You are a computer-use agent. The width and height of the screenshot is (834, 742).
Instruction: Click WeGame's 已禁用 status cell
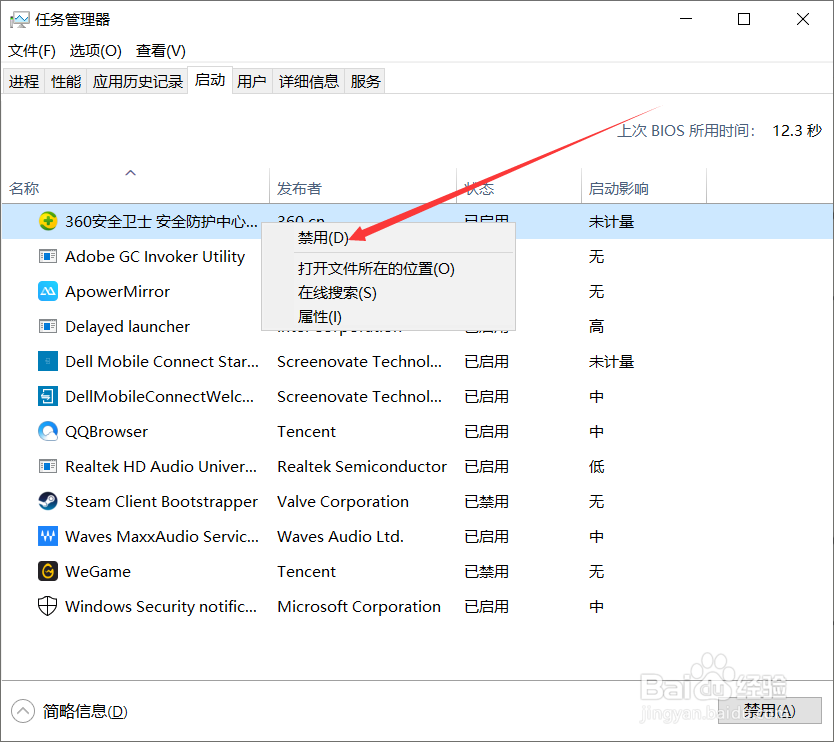tap(486, 571)
